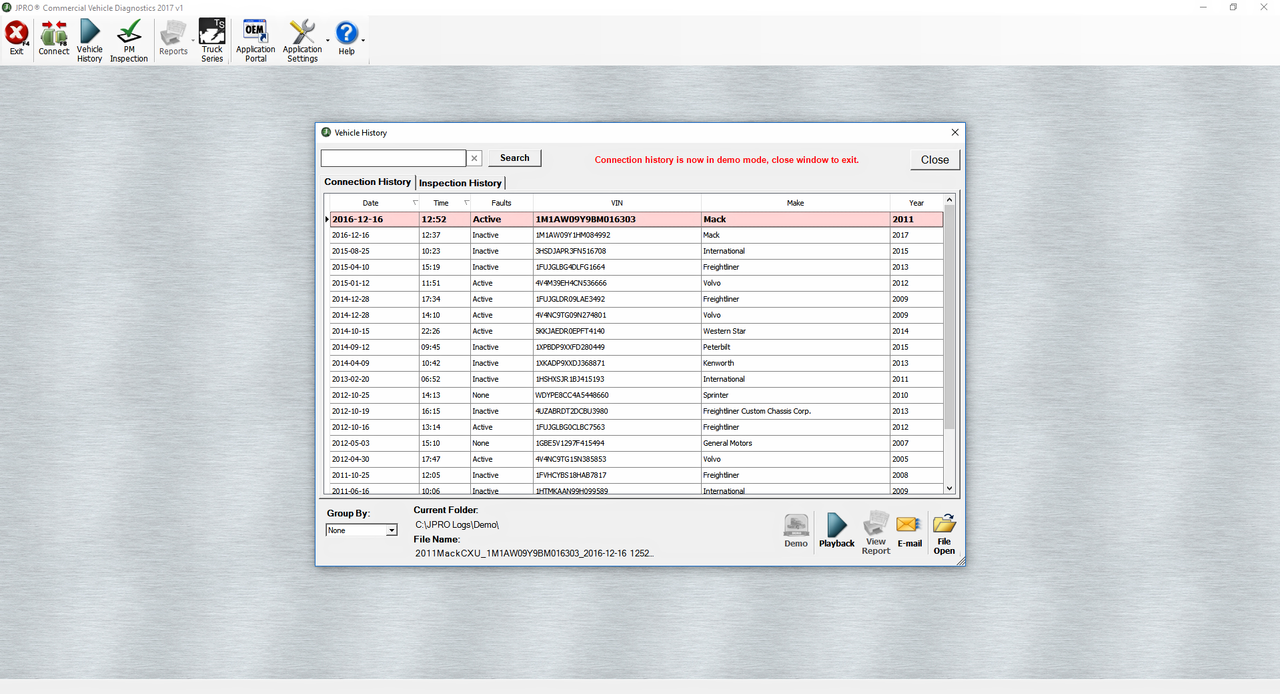
Task: Switch to the Connection History tab
Action: 367,182
